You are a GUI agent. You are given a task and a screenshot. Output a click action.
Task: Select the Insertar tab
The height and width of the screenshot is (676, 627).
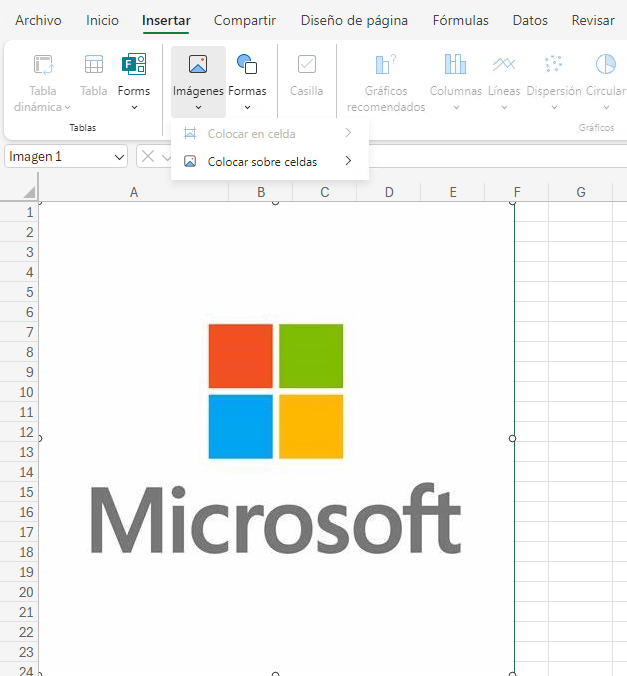(166, 20)
